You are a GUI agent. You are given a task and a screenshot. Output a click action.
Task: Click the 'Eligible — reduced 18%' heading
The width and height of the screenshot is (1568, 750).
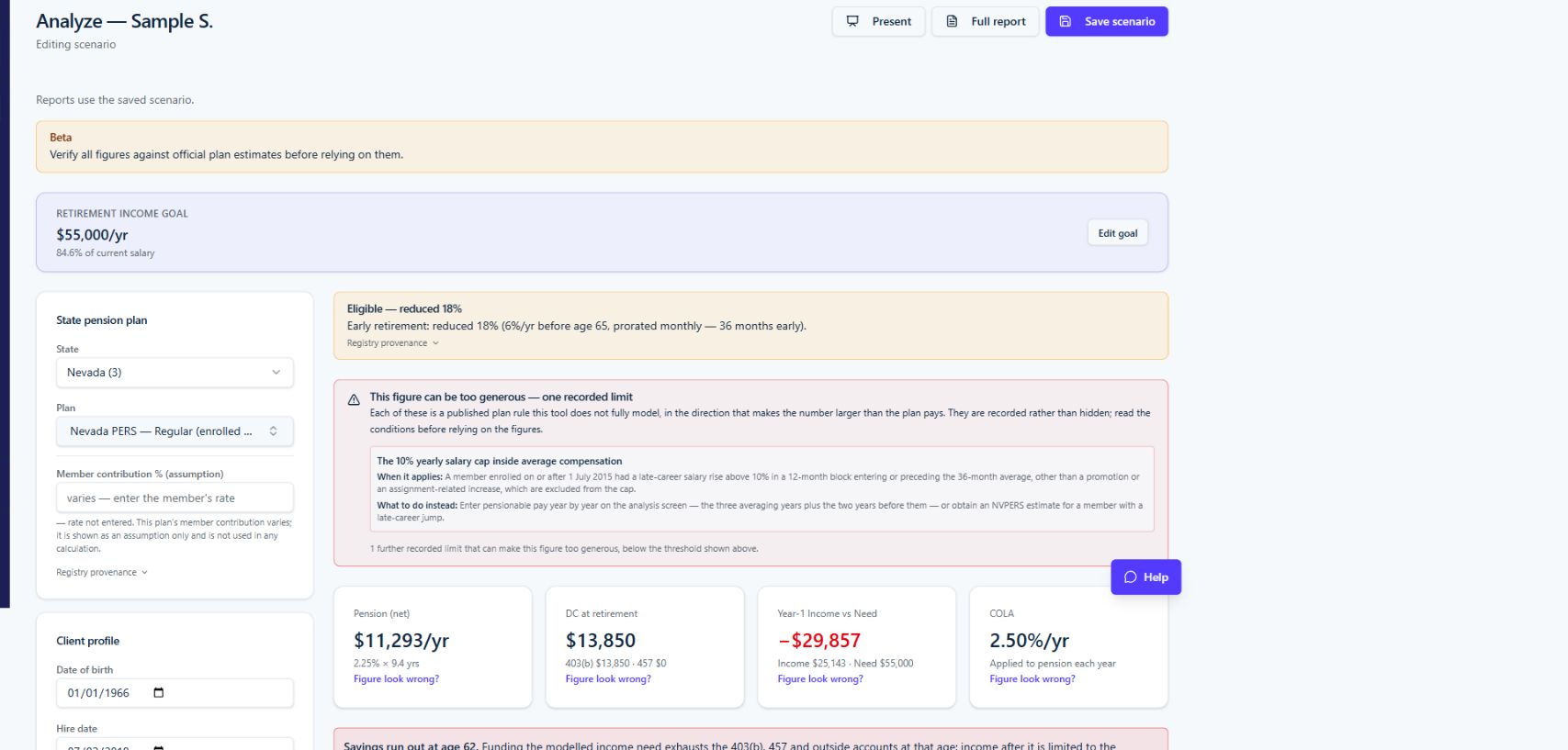click(x=404, y=308)
